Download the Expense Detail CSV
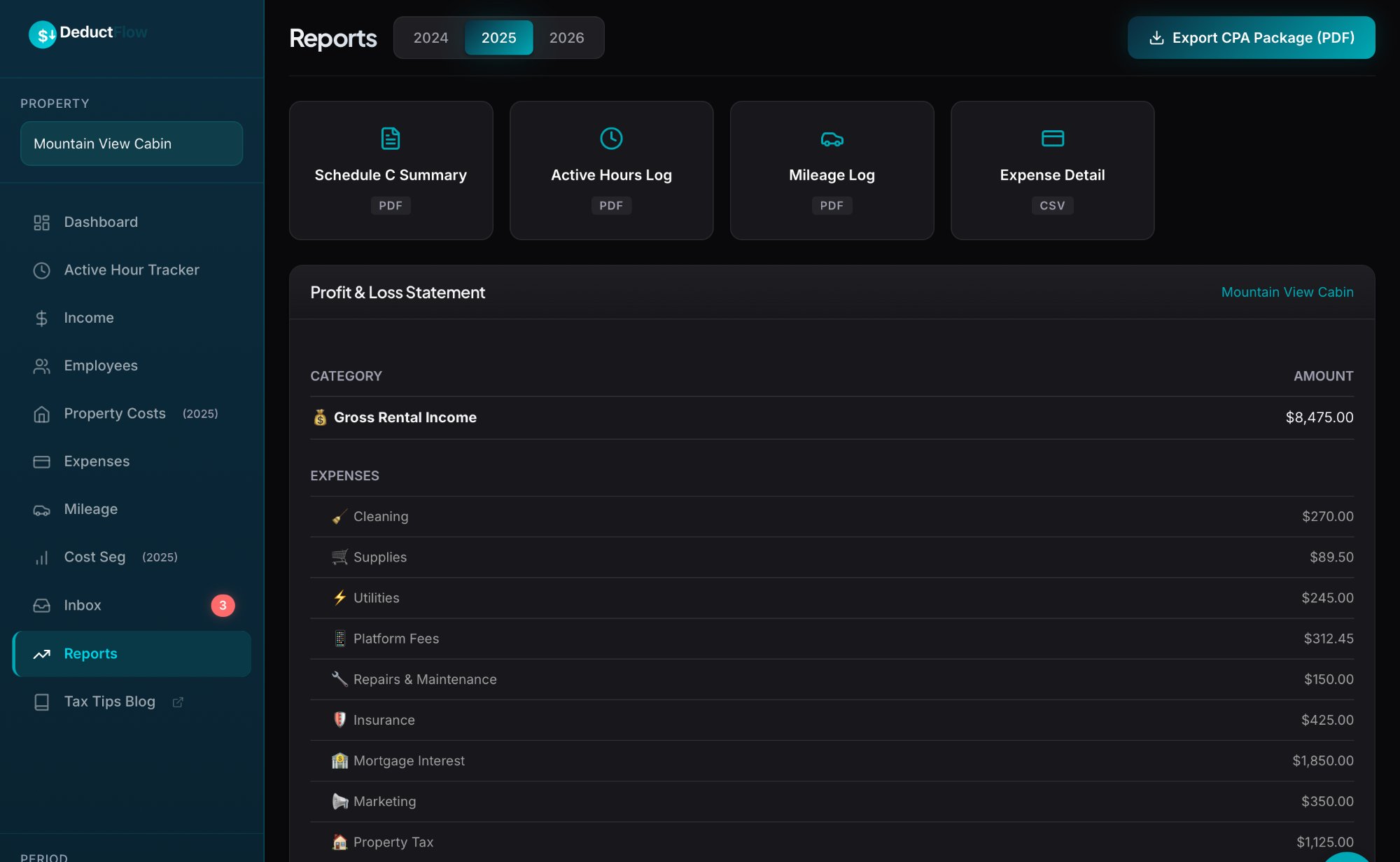Viewport: 1400px width, 862px height. coord(1052,170)
